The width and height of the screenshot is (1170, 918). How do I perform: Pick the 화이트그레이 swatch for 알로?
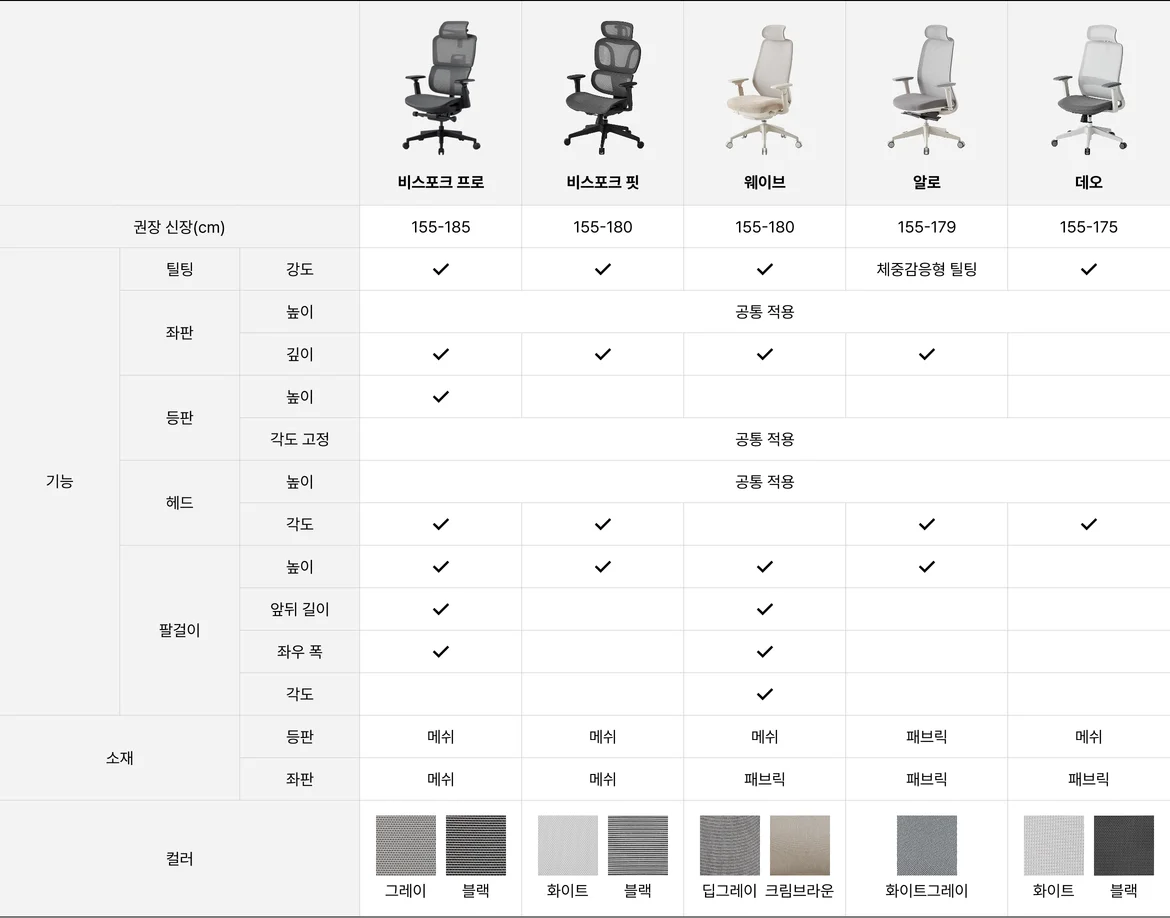[x=927, y=845]
